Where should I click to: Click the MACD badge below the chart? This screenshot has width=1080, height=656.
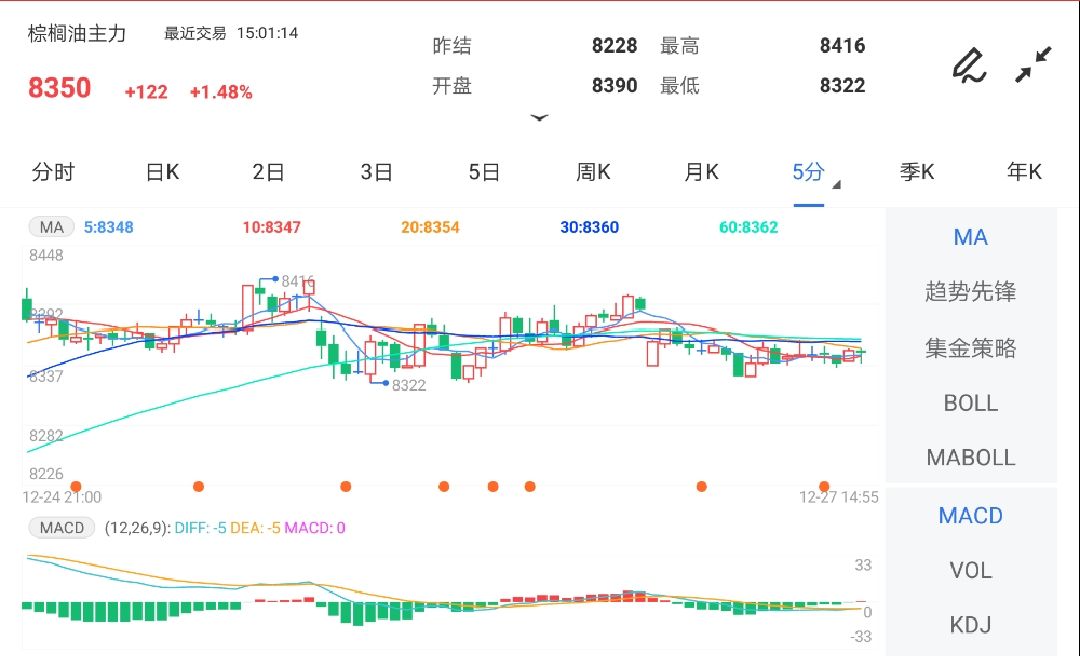tap(60, 527)
